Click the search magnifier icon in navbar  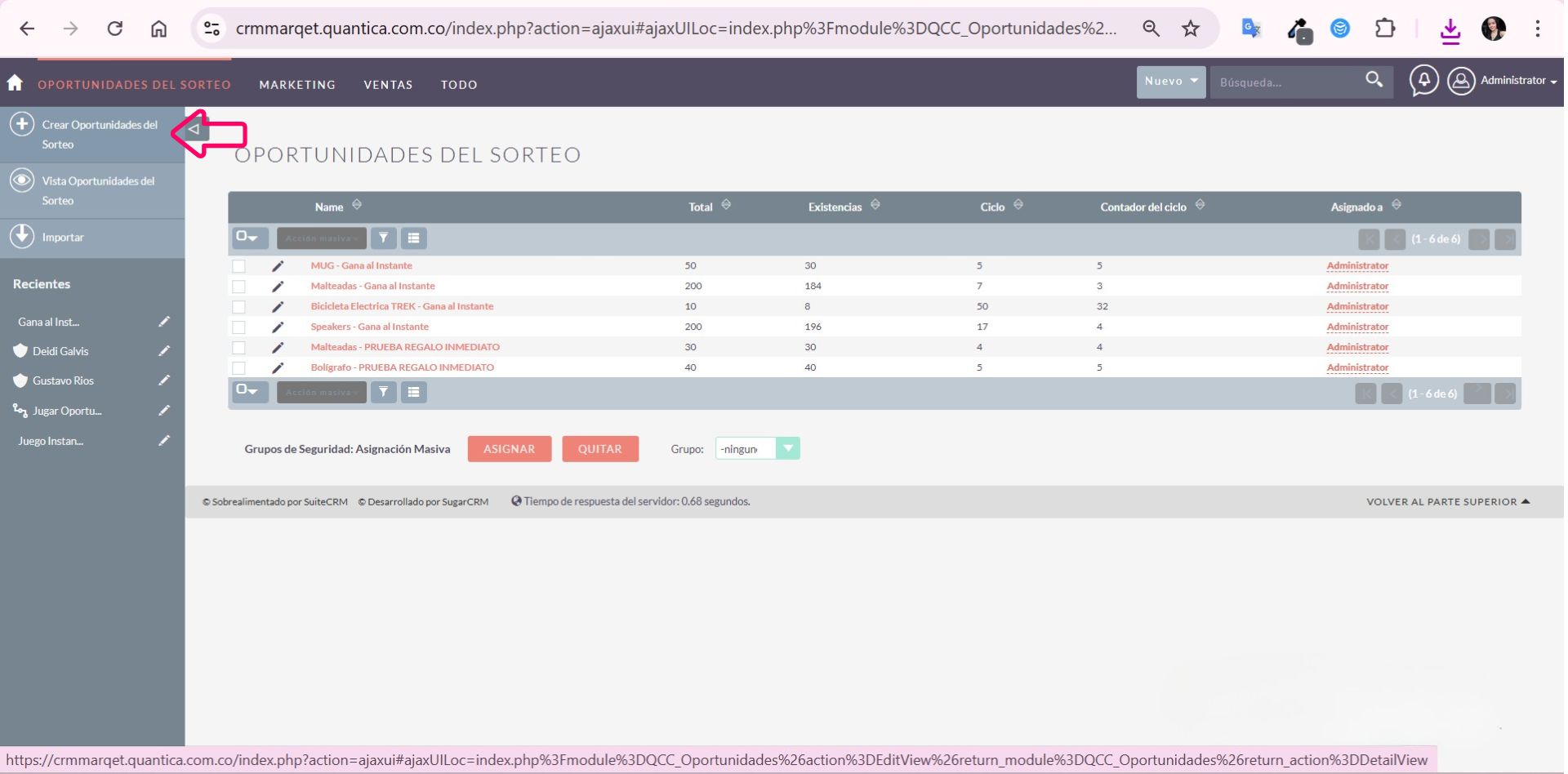1374,80
